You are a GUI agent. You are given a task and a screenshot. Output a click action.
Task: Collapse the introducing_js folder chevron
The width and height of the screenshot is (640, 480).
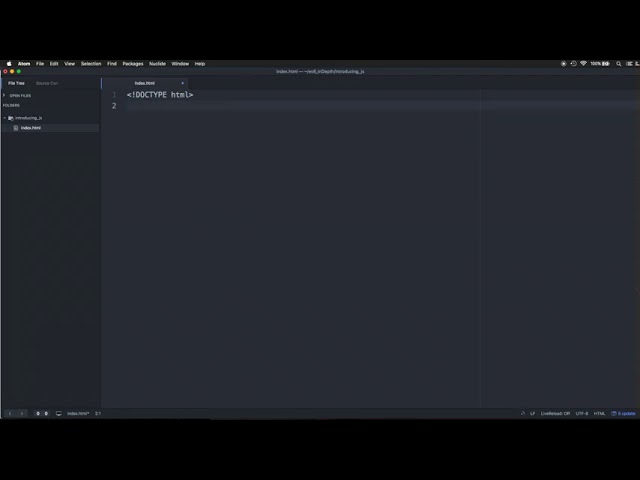5,118
